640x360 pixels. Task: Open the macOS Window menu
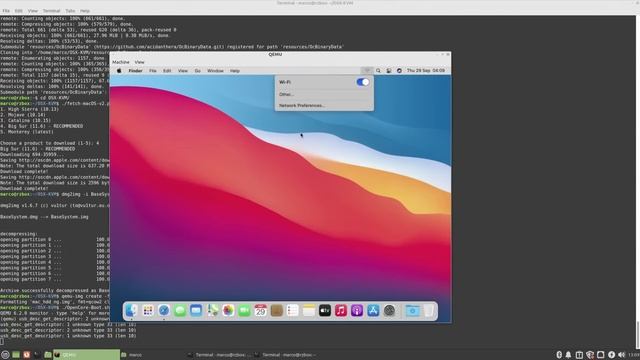coord(215,71)
